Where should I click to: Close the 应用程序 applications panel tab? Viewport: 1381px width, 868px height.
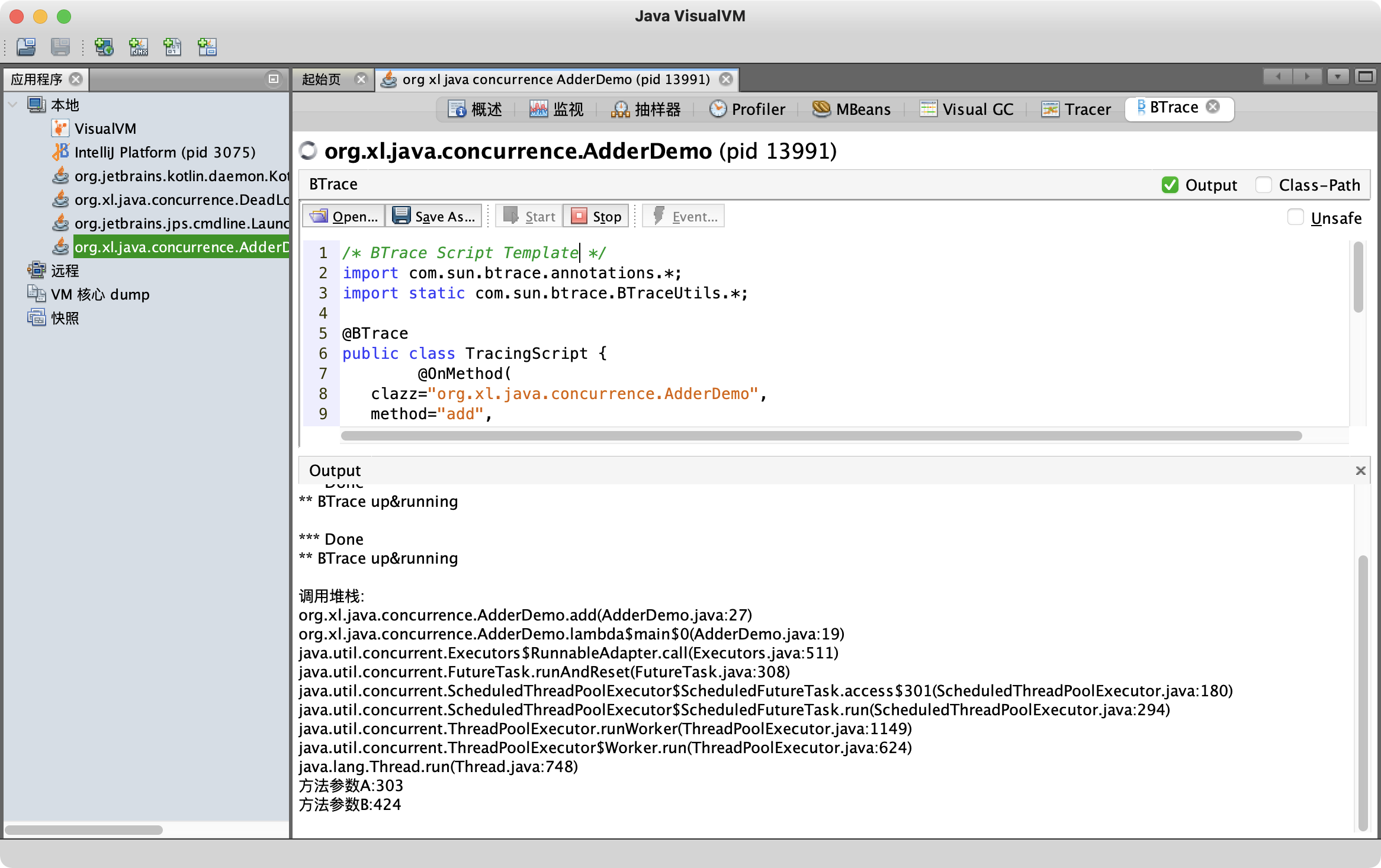(76, 79)
